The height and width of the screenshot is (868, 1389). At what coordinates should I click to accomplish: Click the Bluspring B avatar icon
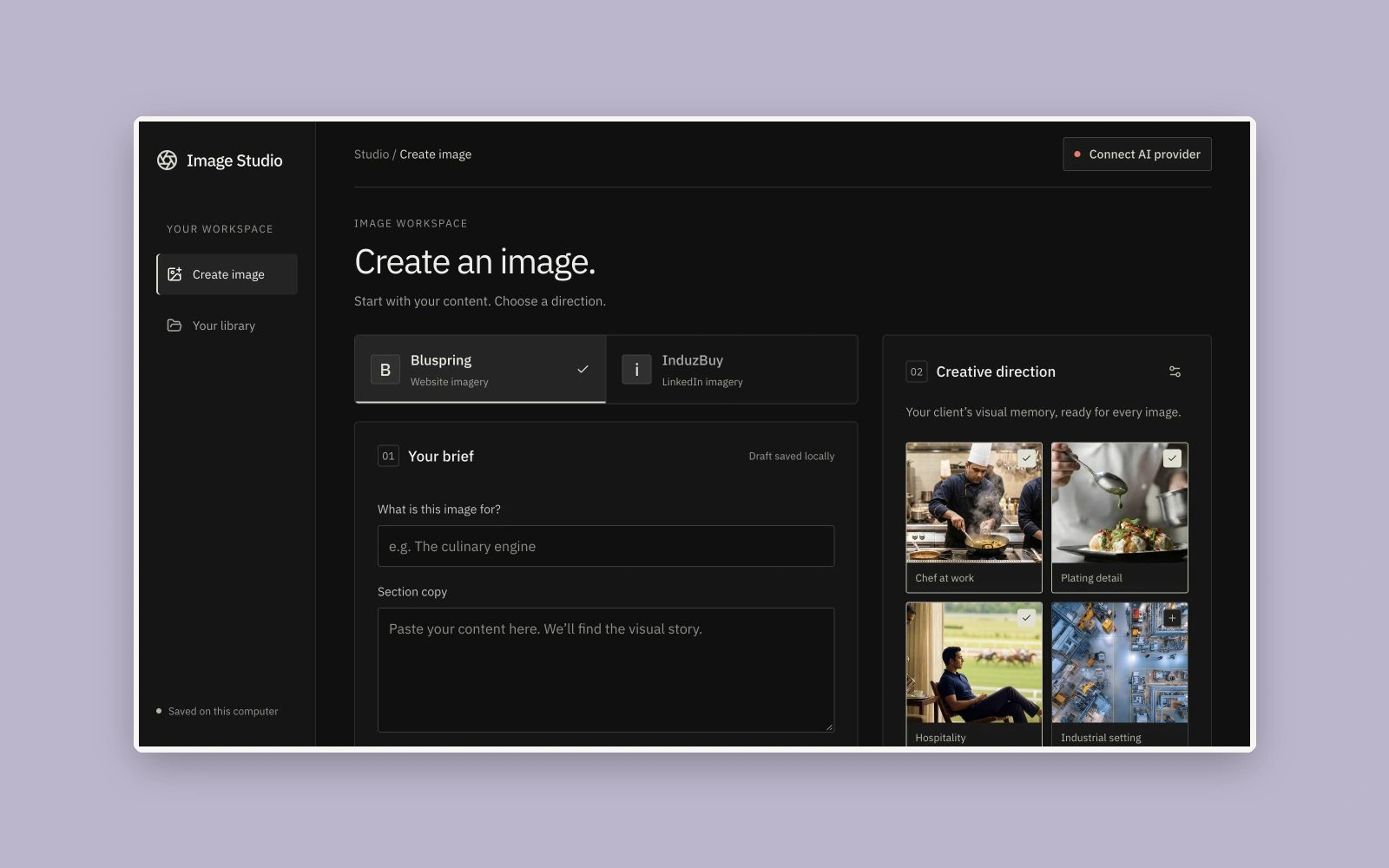(385, 370)
